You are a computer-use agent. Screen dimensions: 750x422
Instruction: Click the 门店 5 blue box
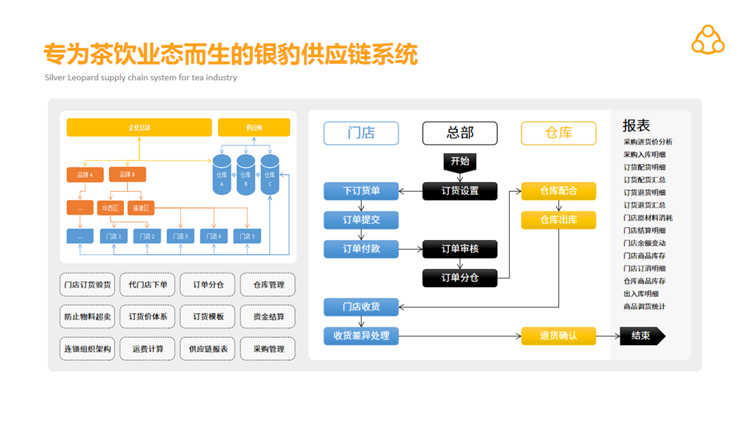247,236
